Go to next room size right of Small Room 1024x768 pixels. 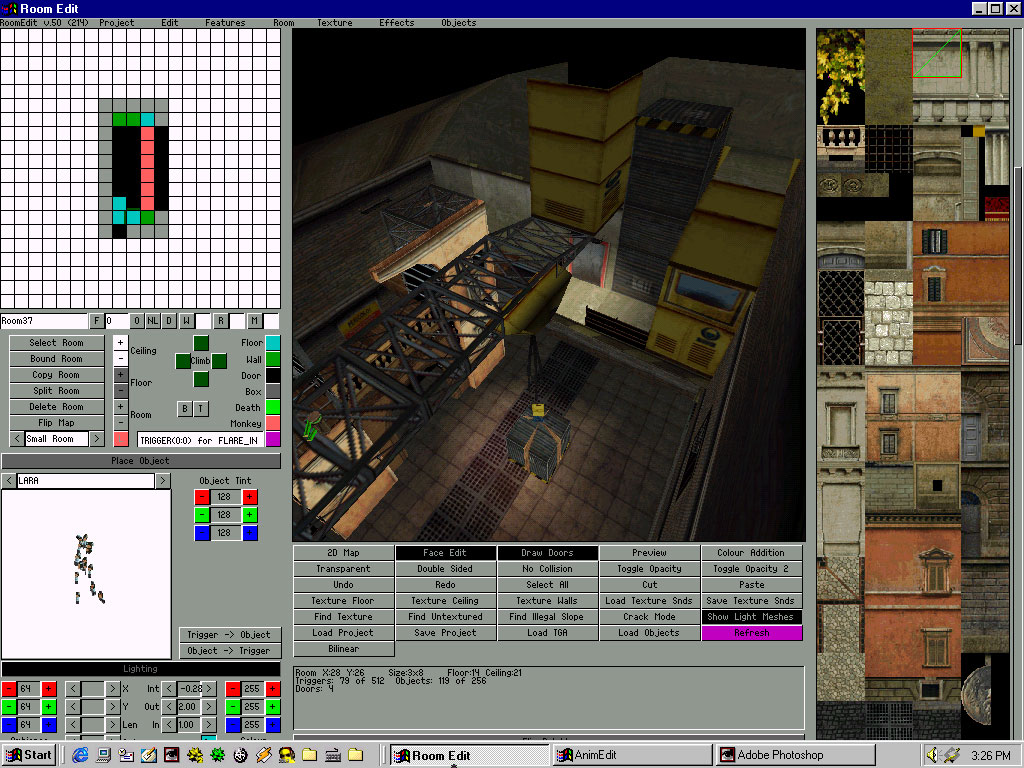97,439
